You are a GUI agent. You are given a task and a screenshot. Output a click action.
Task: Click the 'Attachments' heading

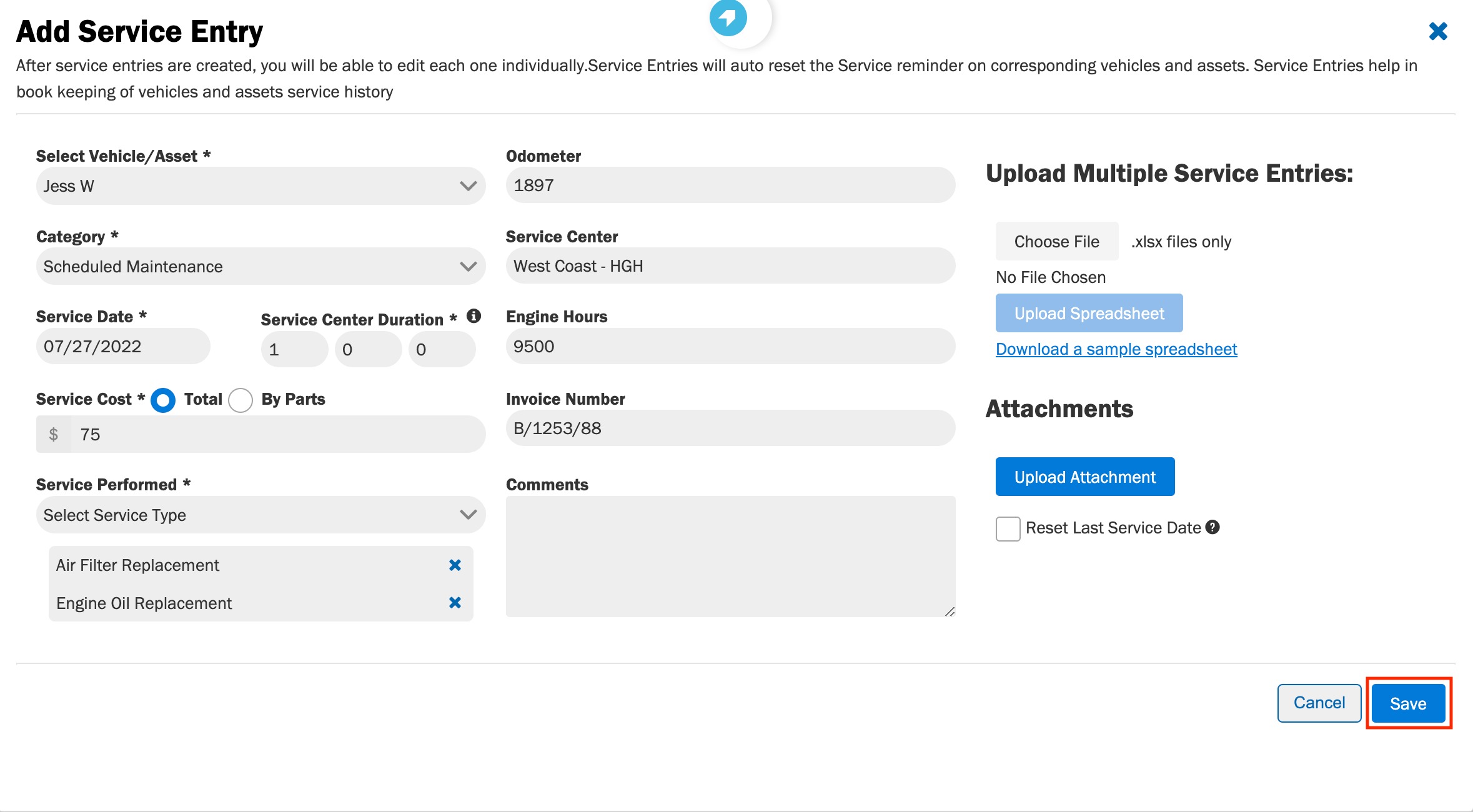coord(1059,408)
